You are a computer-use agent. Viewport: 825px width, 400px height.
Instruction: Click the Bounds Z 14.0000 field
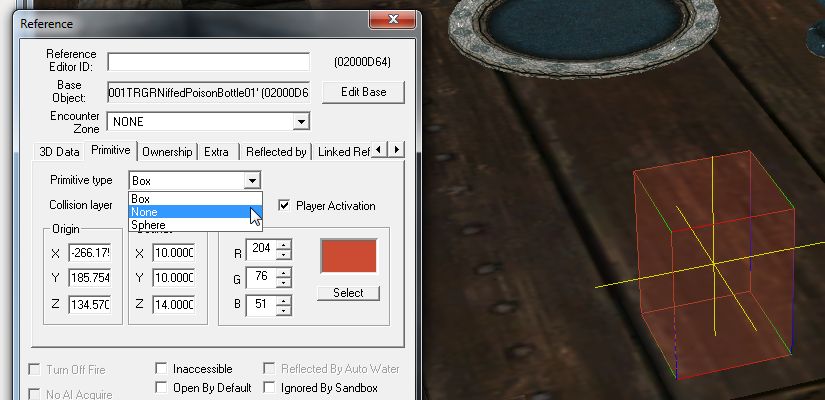coord(174,304)
